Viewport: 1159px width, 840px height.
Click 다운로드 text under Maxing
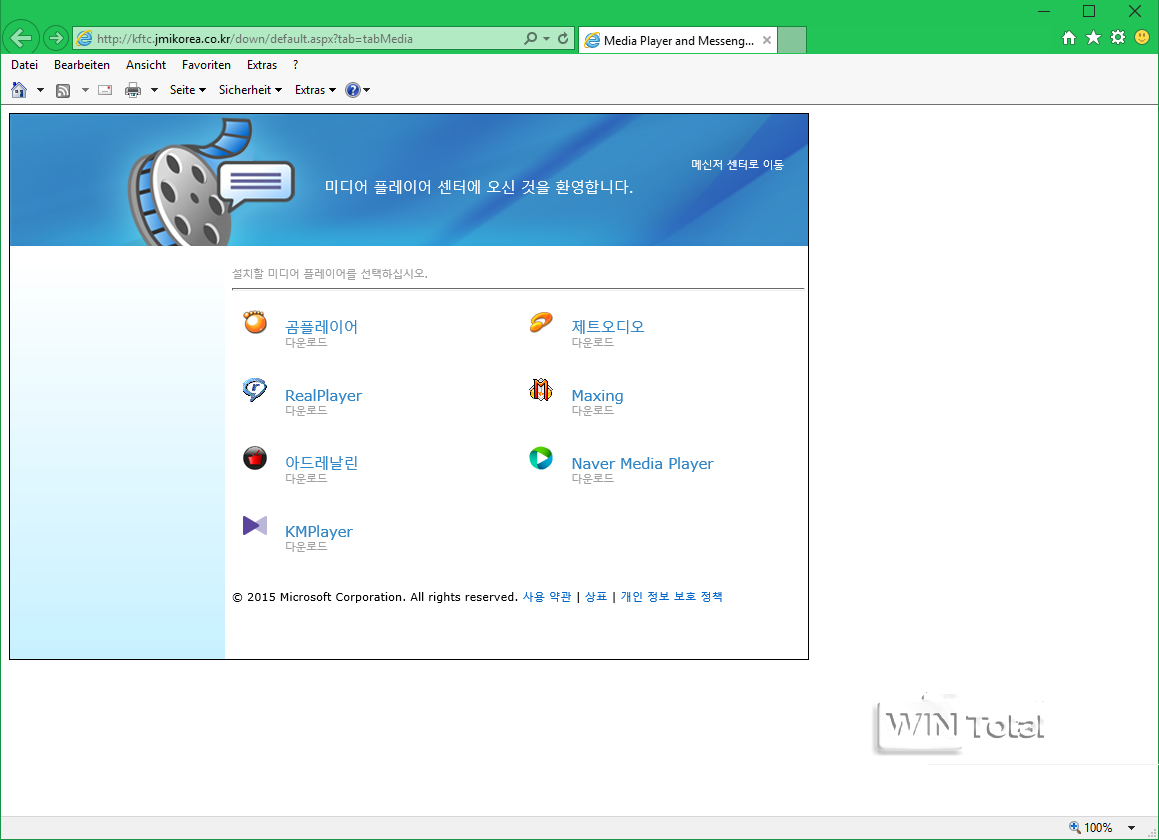pyautogui.click(x=592, y=410)
